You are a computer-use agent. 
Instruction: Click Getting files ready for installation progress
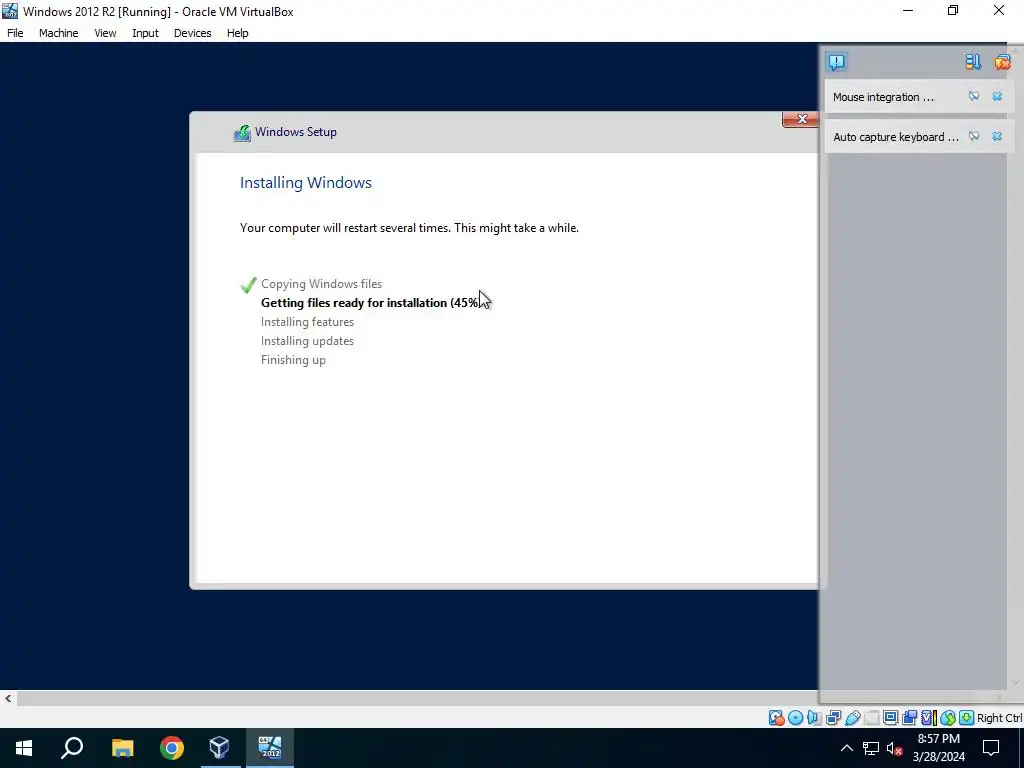pos(370,303)
